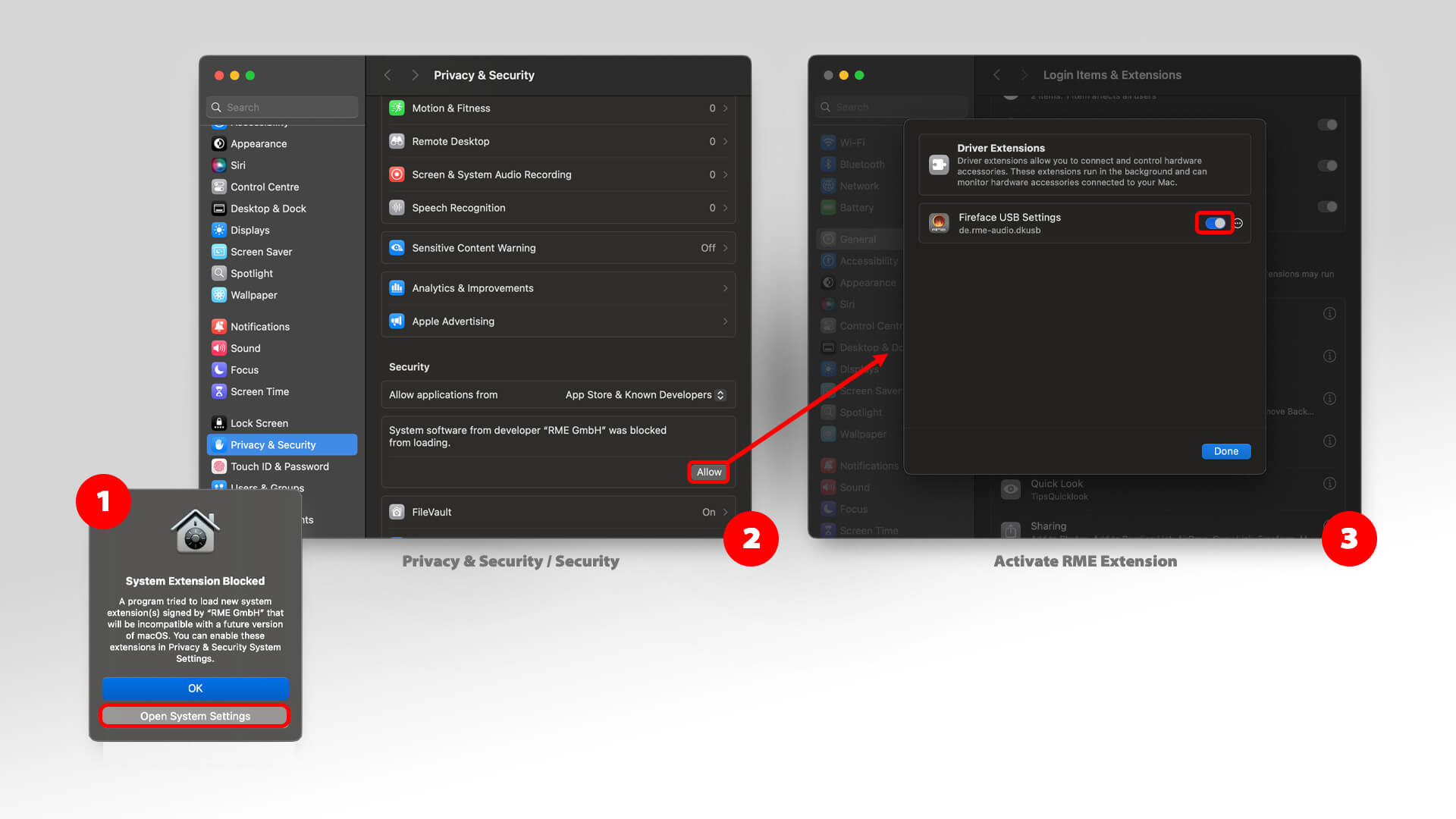Screen dimensions: 1456x819
Task: Click the Touch ID & Password fingerprint icon
Action: coord(219,466)
